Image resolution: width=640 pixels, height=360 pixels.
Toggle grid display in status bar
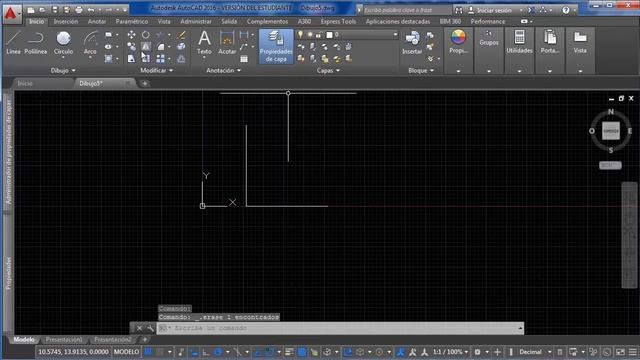coord(148,352)
